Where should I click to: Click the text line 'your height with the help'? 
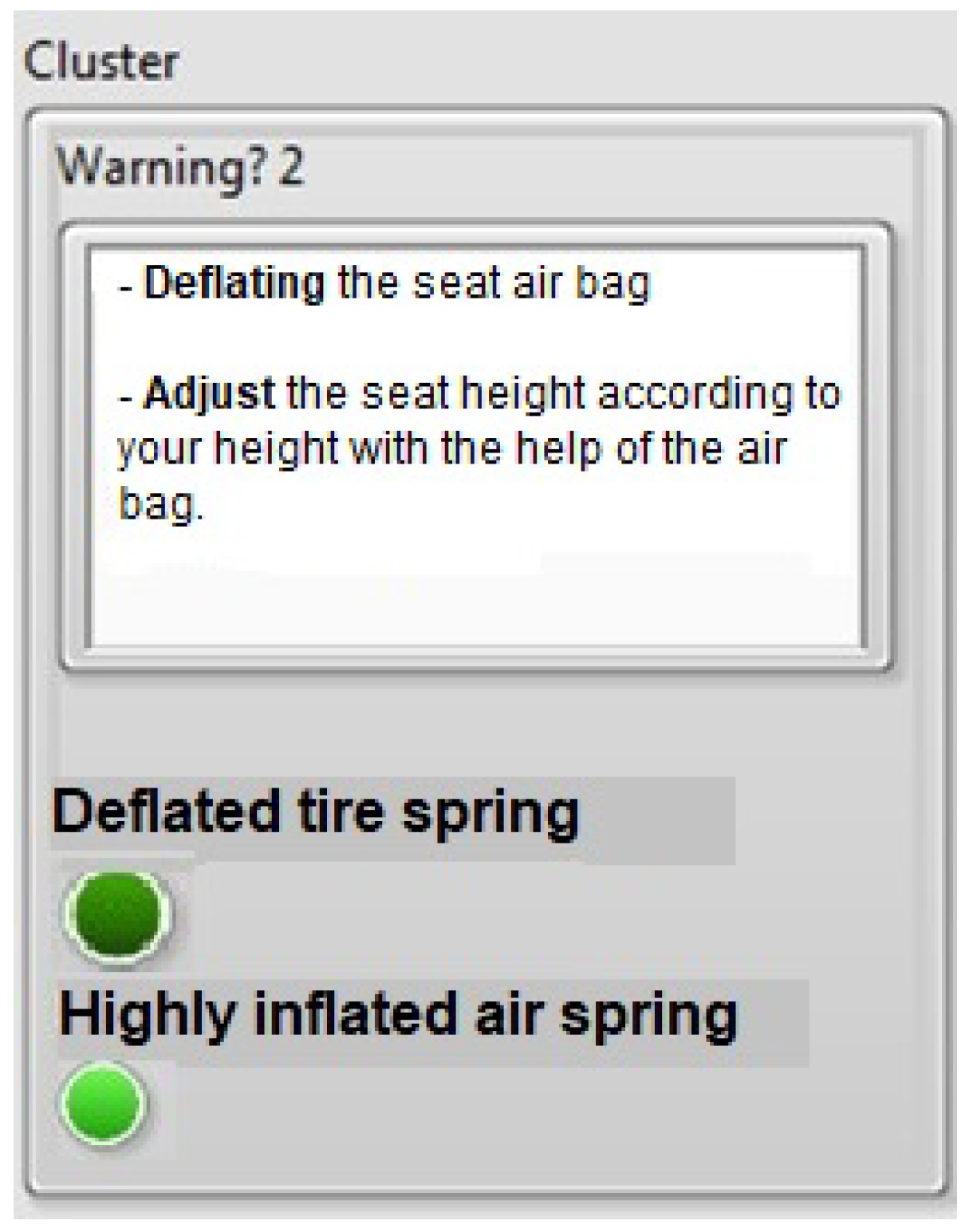[x=451, y=448]
